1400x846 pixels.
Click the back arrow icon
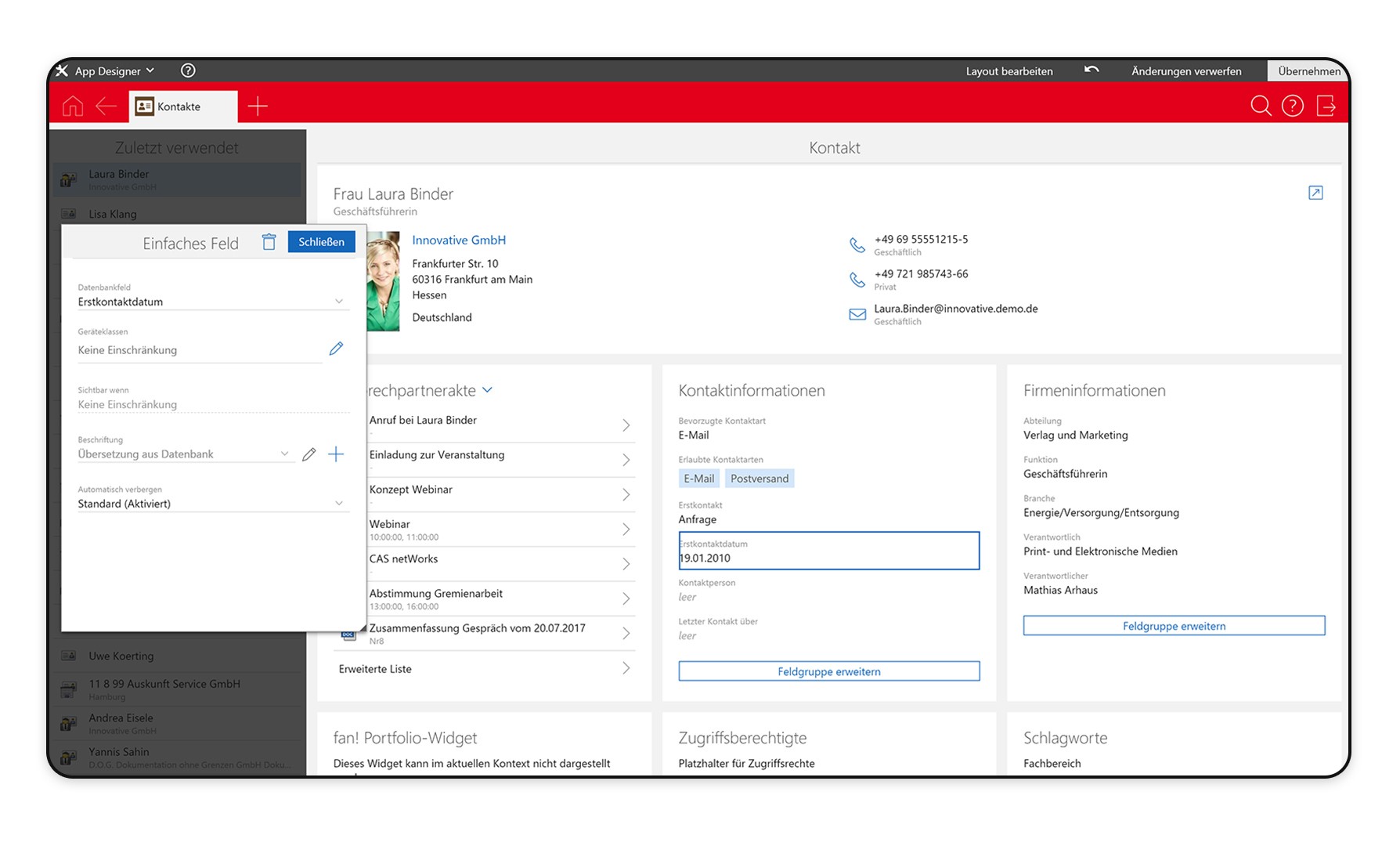106,106
